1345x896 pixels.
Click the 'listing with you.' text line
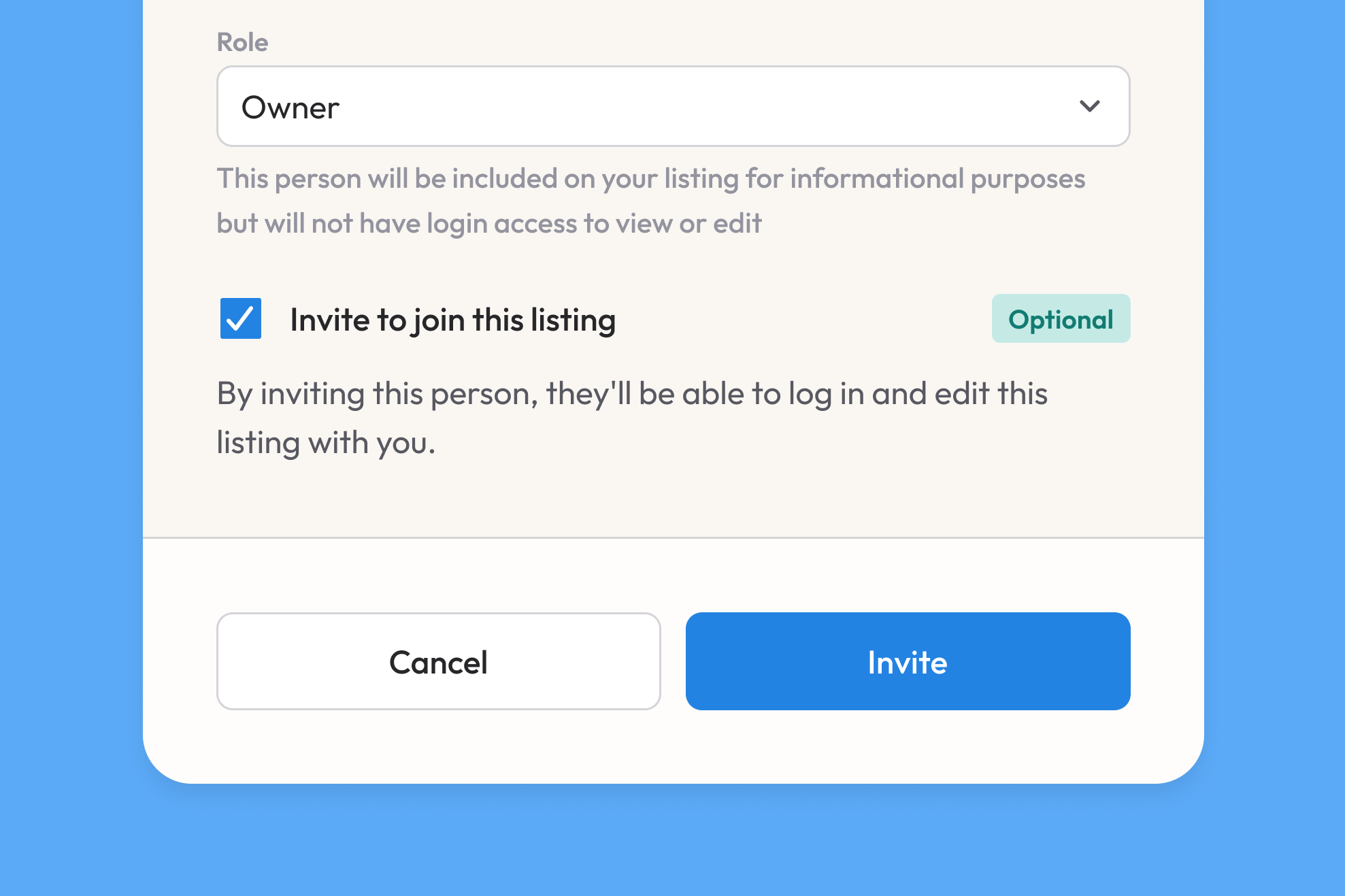[326, 442]
